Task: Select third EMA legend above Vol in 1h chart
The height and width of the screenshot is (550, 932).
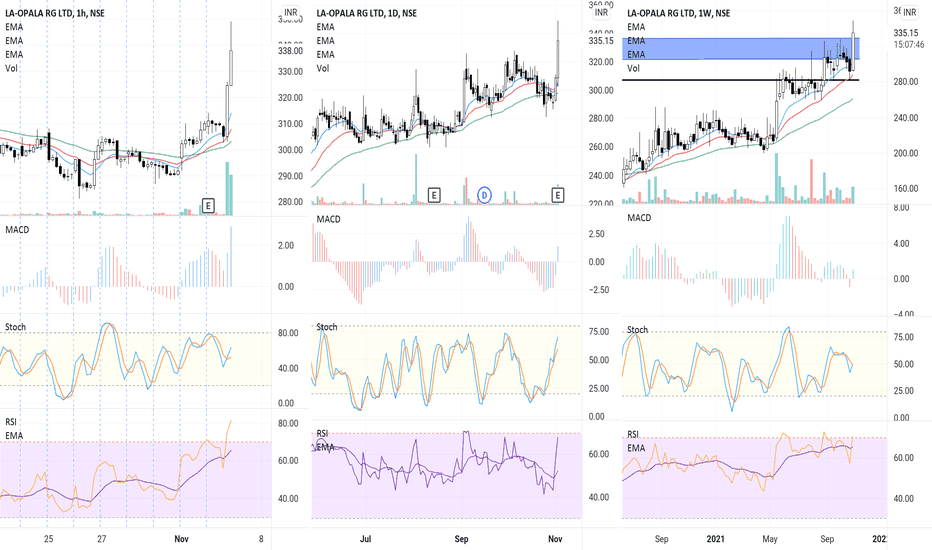Action: point(14,54)
